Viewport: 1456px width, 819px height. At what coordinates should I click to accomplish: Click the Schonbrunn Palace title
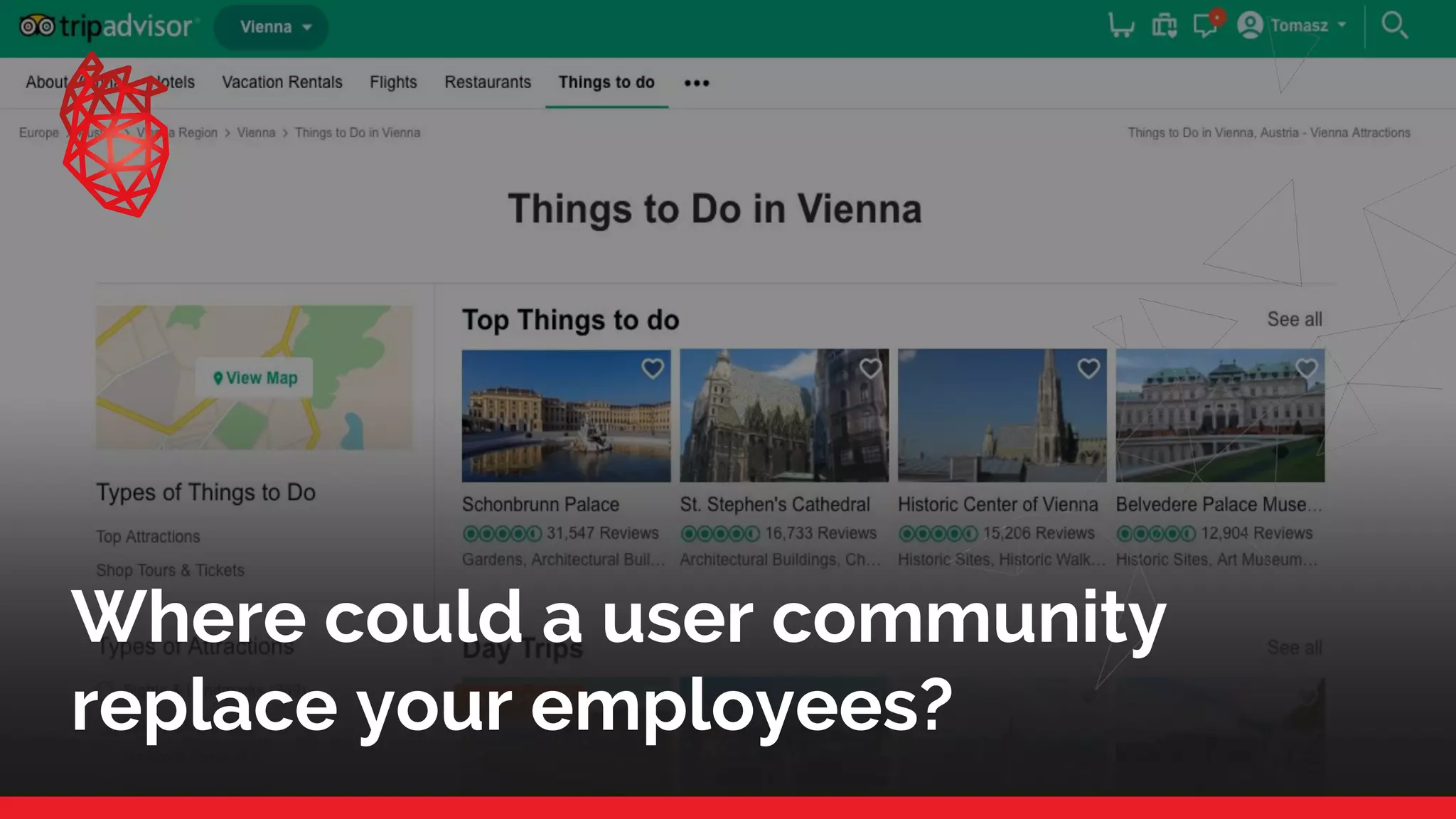[541, 505]
